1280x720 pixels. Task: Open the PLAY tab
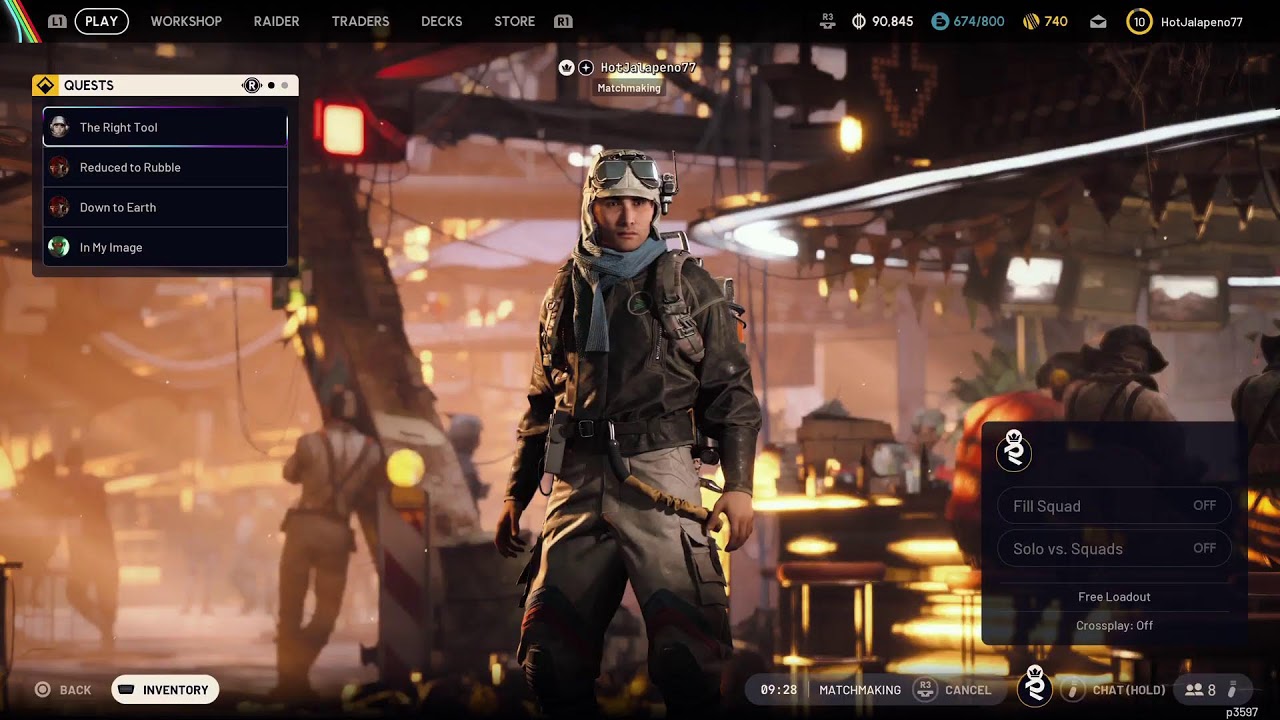point(101,21)
